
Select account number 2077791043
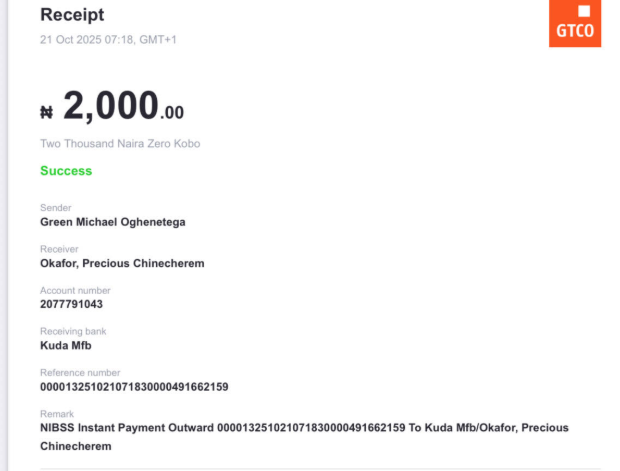tap(71, 304)
